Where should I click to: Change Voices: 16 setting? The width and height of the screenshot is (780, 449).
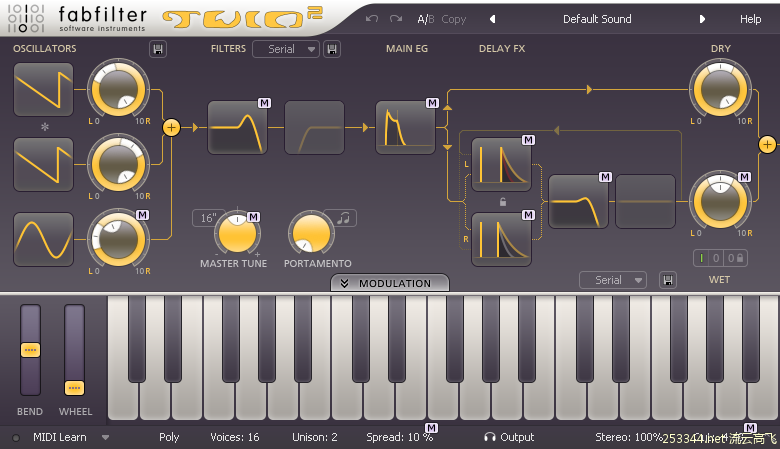pos(234,437)
